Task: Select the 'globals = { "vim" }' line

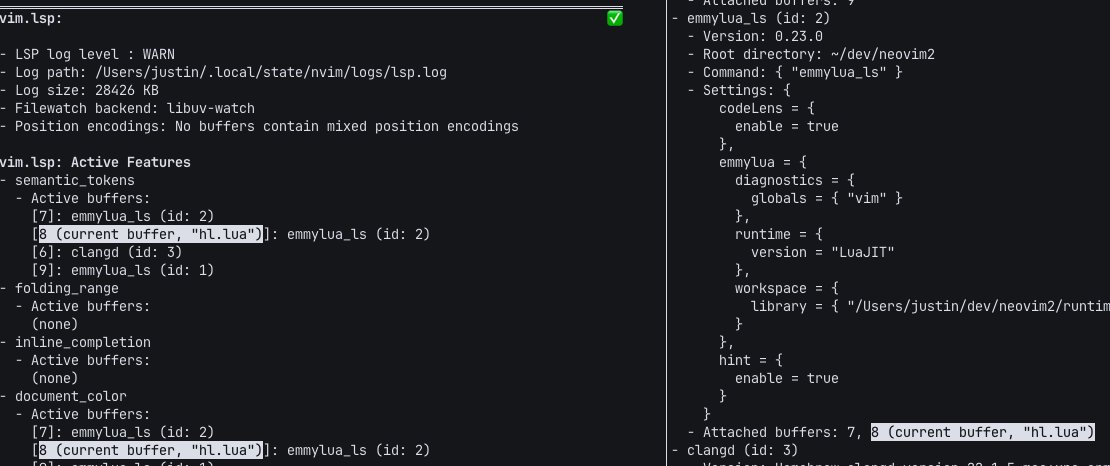Action: 827,198
